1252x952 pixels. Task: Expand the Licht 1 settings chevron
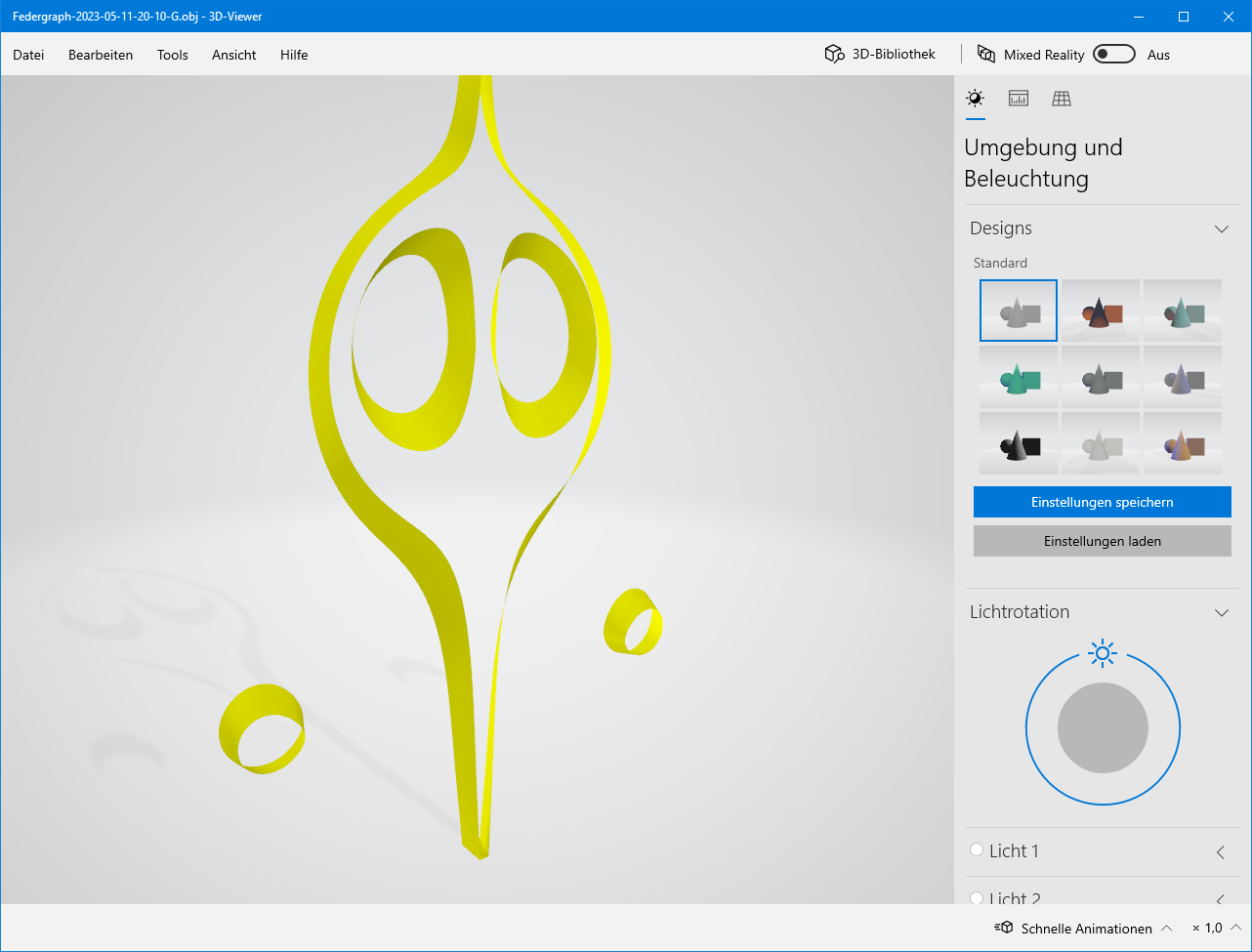click(1221, 851)
